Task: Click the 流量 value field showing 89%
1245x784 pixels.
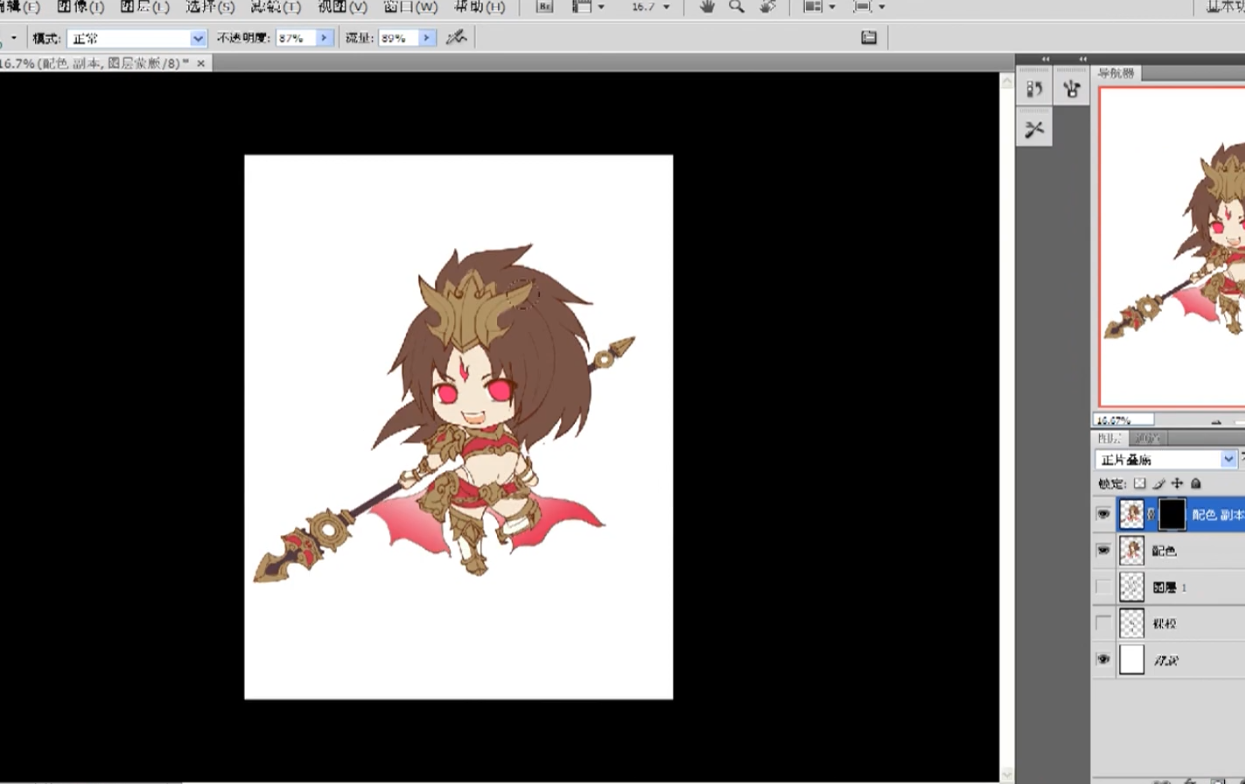Action: [398, 38]
